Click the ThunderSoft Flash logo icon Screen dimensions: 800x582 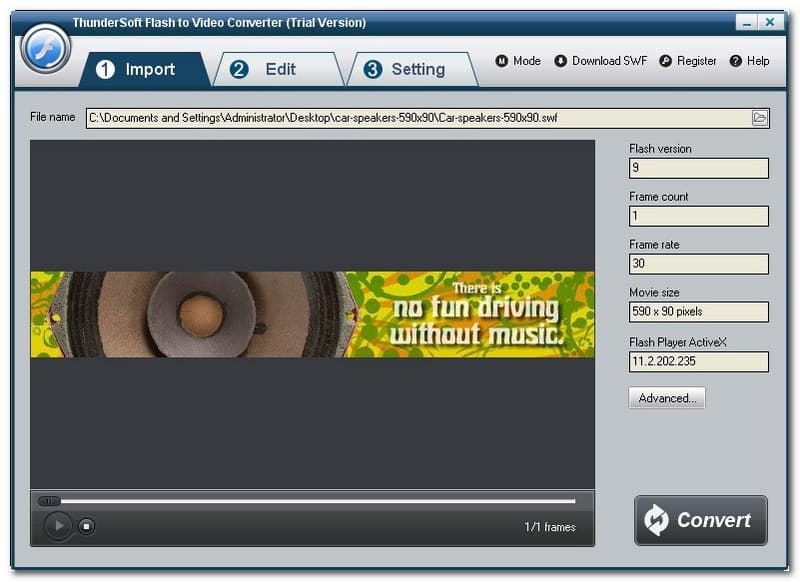pyautogui.click(x=45, y=48)
